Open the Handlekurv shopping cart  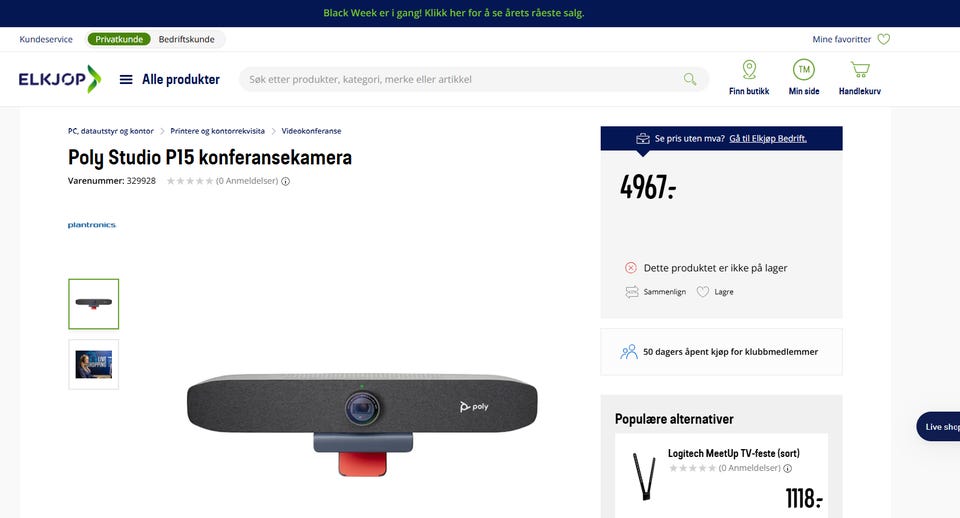[x=860, y=70]
